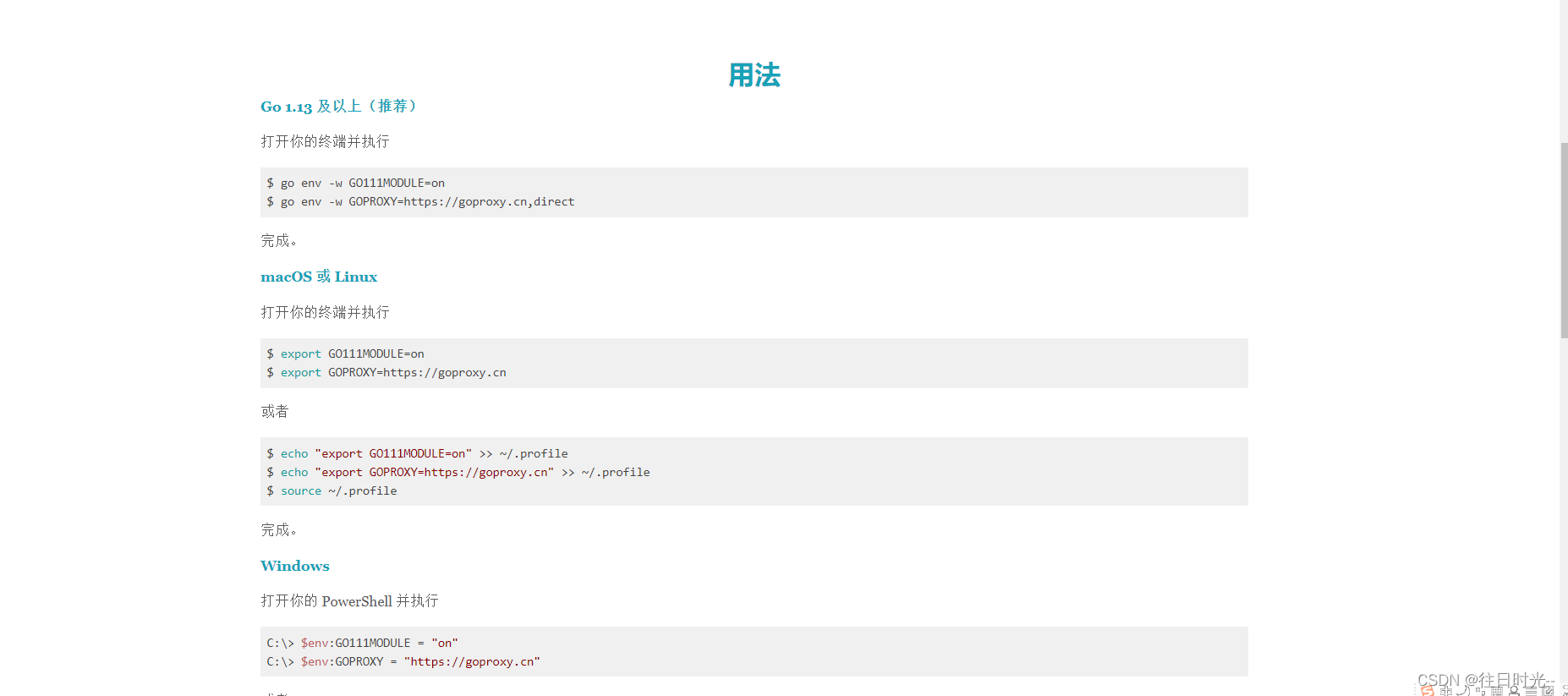Click 打开你的终端并执行 under the Go 1.13 heading
The width and height of the screenshot is (1568, 696).
click(x=326, y=141)
